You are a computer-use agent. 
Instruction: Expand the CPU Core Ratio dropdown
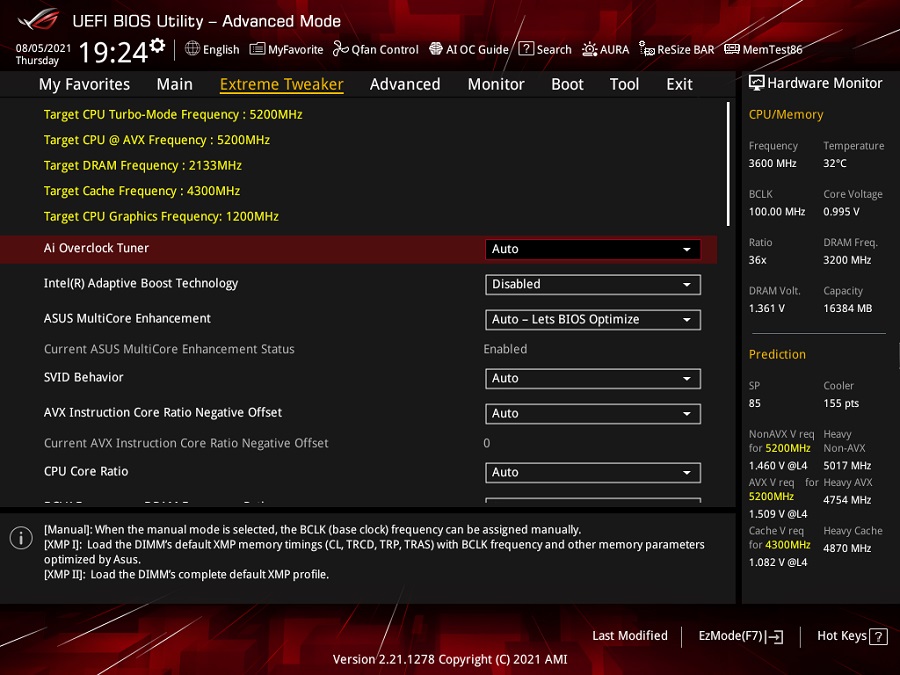[x=592, y=472]
